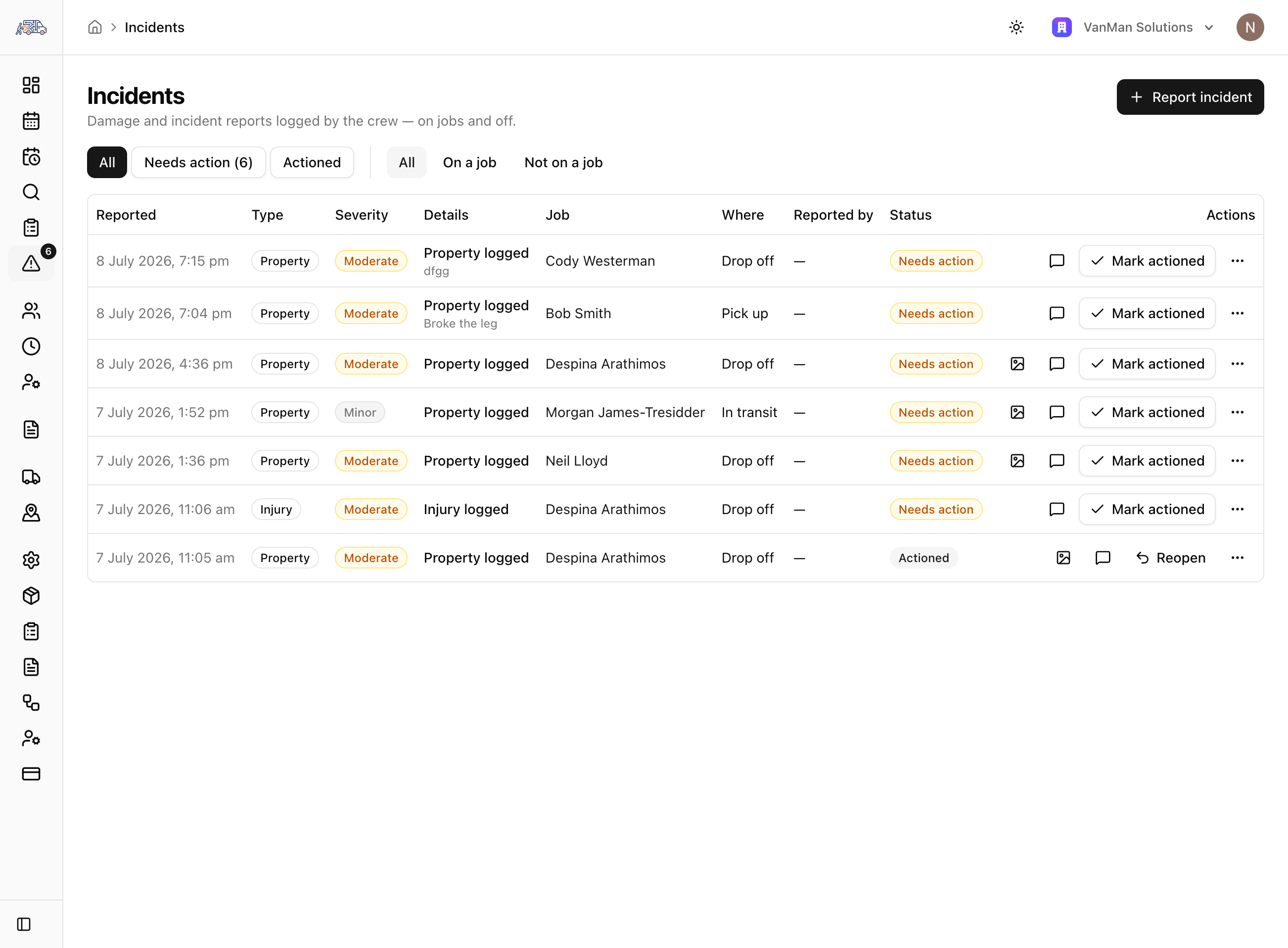
Task: Select the All job-location filter
Action: [x=406, y=162]
